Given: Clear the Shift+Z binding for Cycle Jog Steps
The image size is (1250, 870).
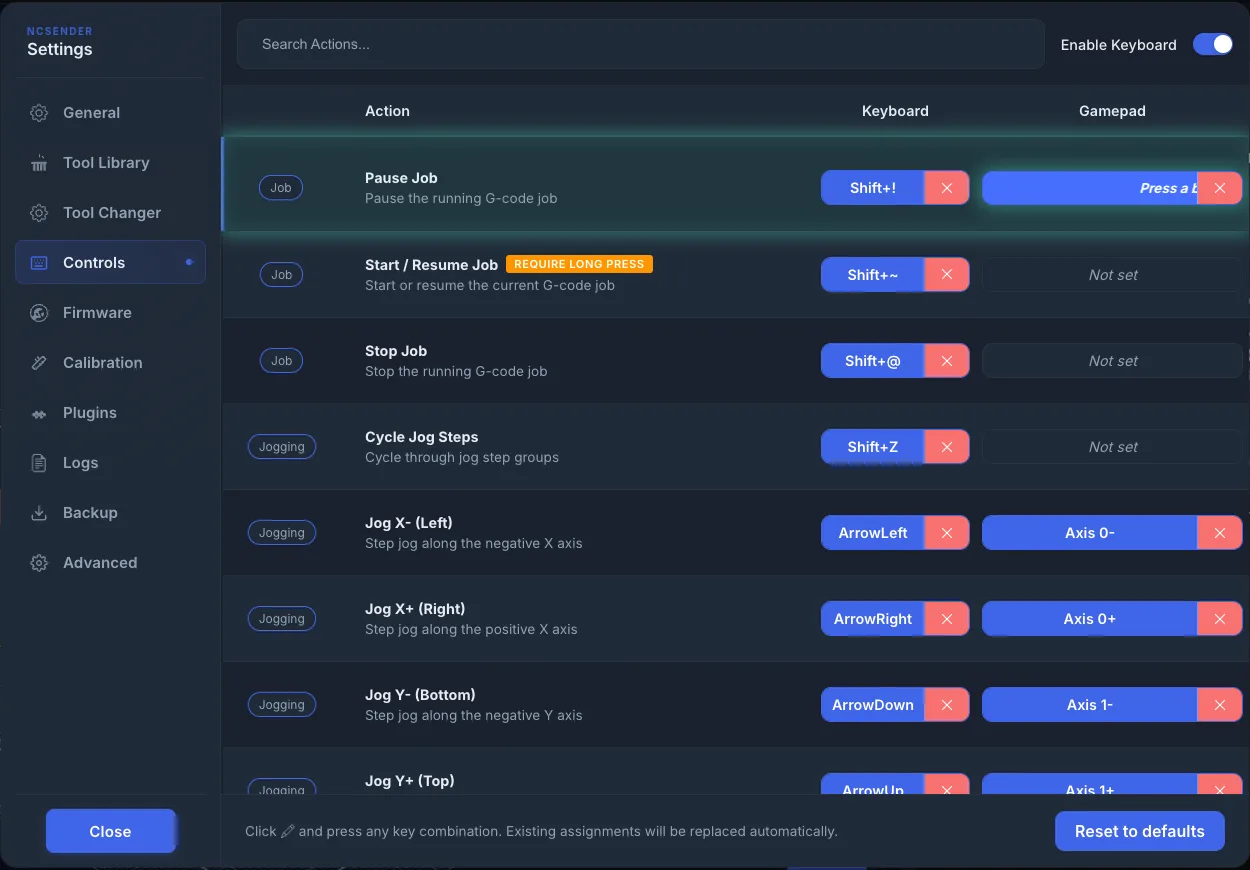Looking at the screenshot, I should tap(947, 447).
